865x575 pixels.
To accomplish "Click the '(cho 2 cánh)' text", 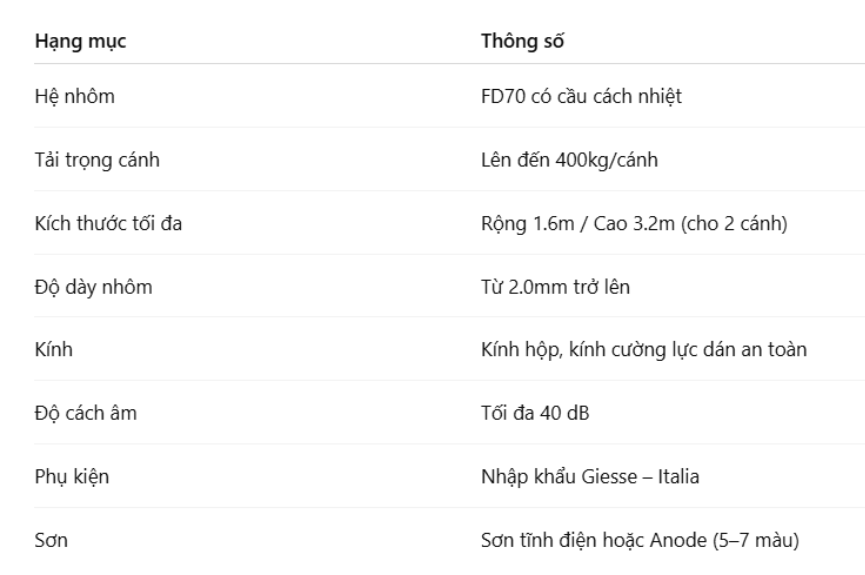I will coord(734,223).
